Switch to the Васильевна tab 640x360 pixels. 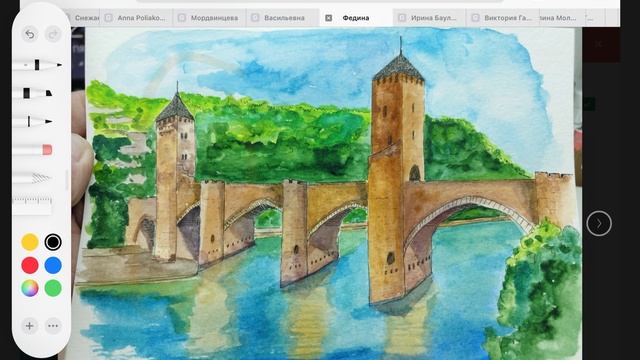283,18
